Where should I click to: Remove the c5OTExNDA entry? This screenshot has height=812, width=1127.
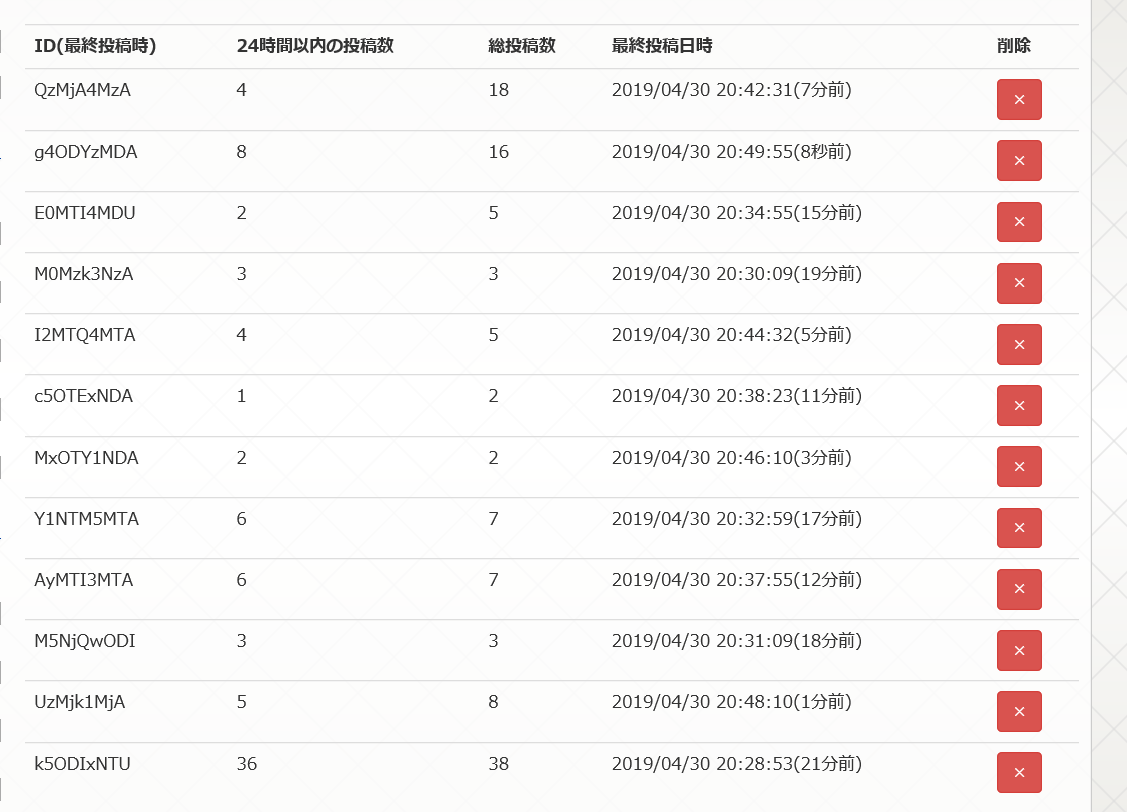tap(1019, 405)
